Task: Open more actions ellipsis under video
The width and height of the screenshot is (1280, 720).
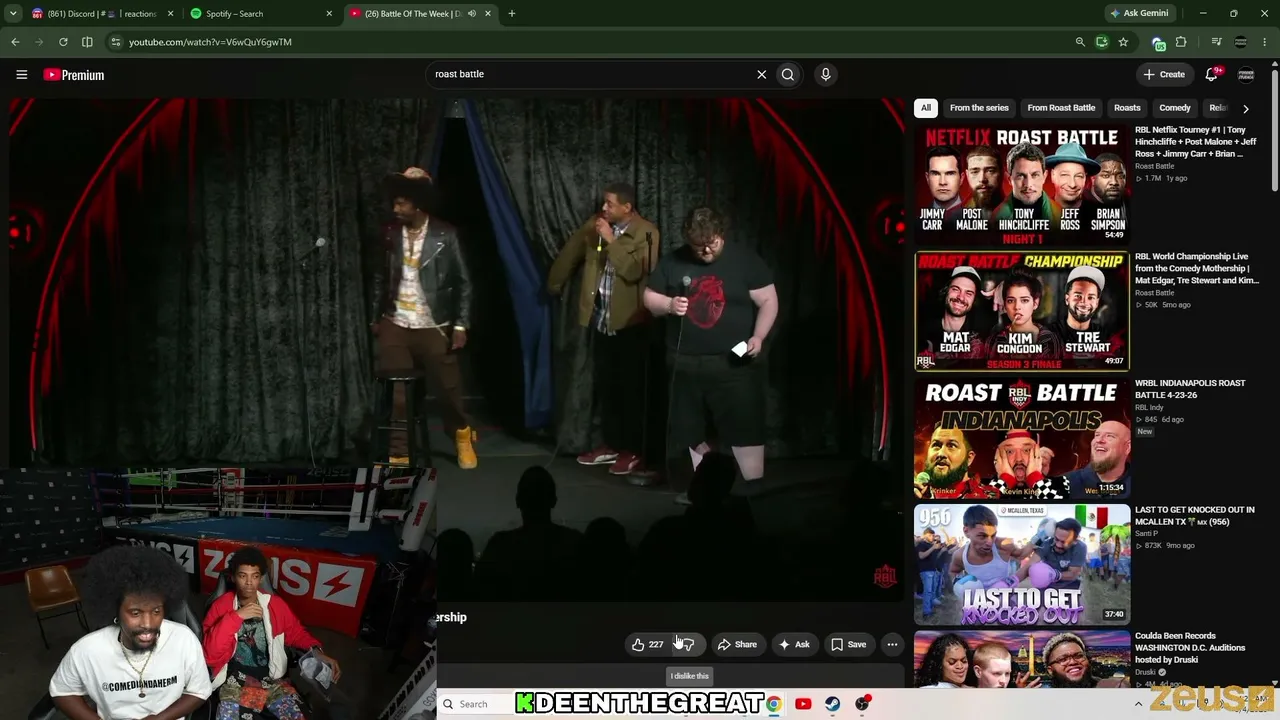Action: point(892,645)
